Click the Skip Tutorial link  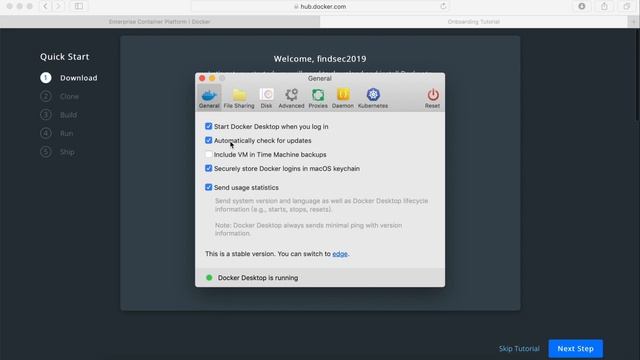pos(519,349)
